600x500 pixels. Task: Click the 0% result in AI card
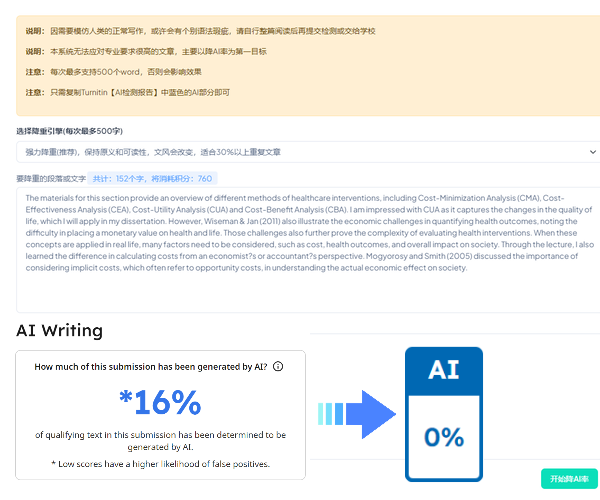pos(444,436)
